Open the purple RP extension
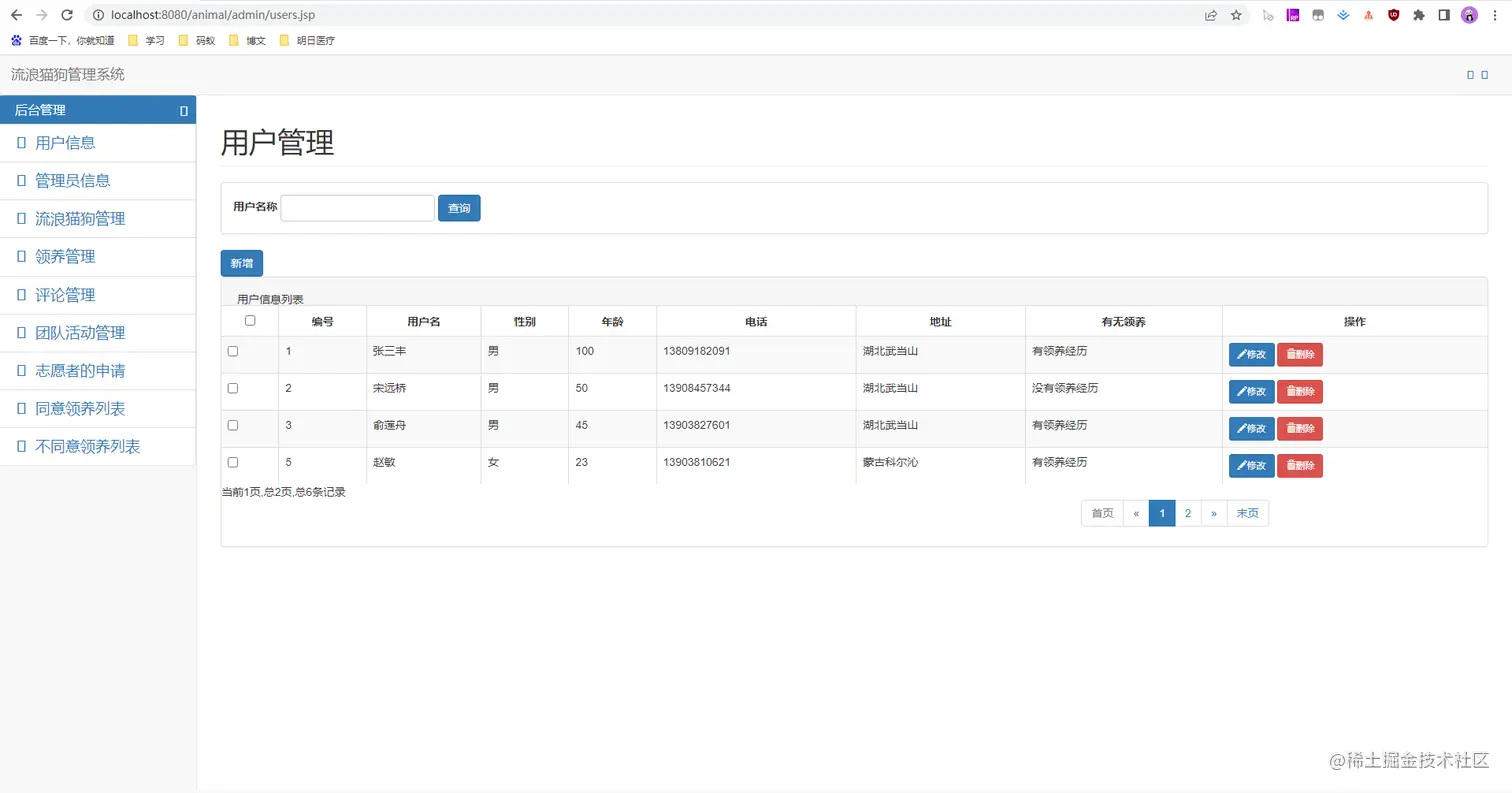Viewport: 1512px width, 793px height. point(1293,15)
